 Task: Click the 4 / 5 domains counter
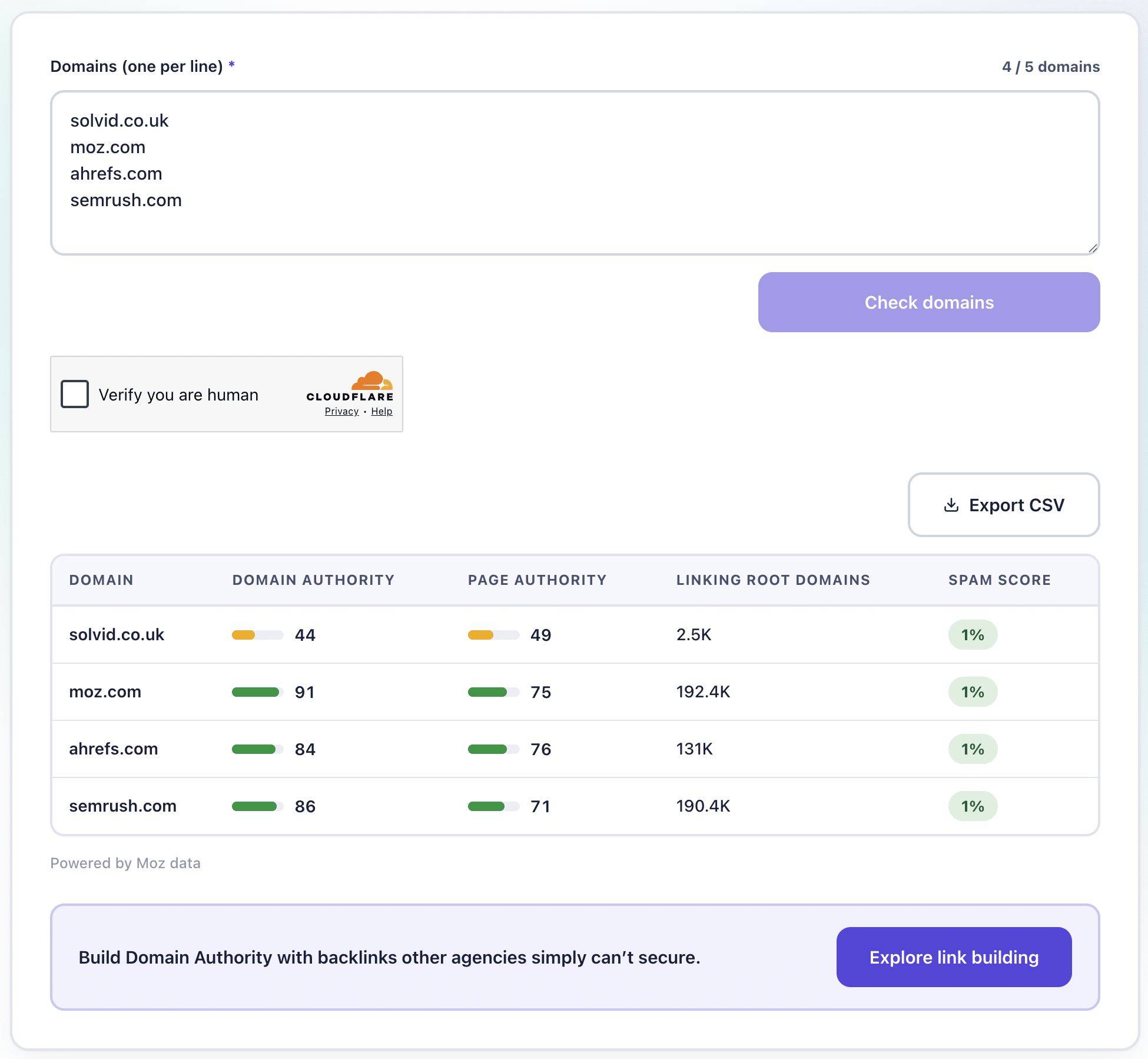[x=1051, y=67]
